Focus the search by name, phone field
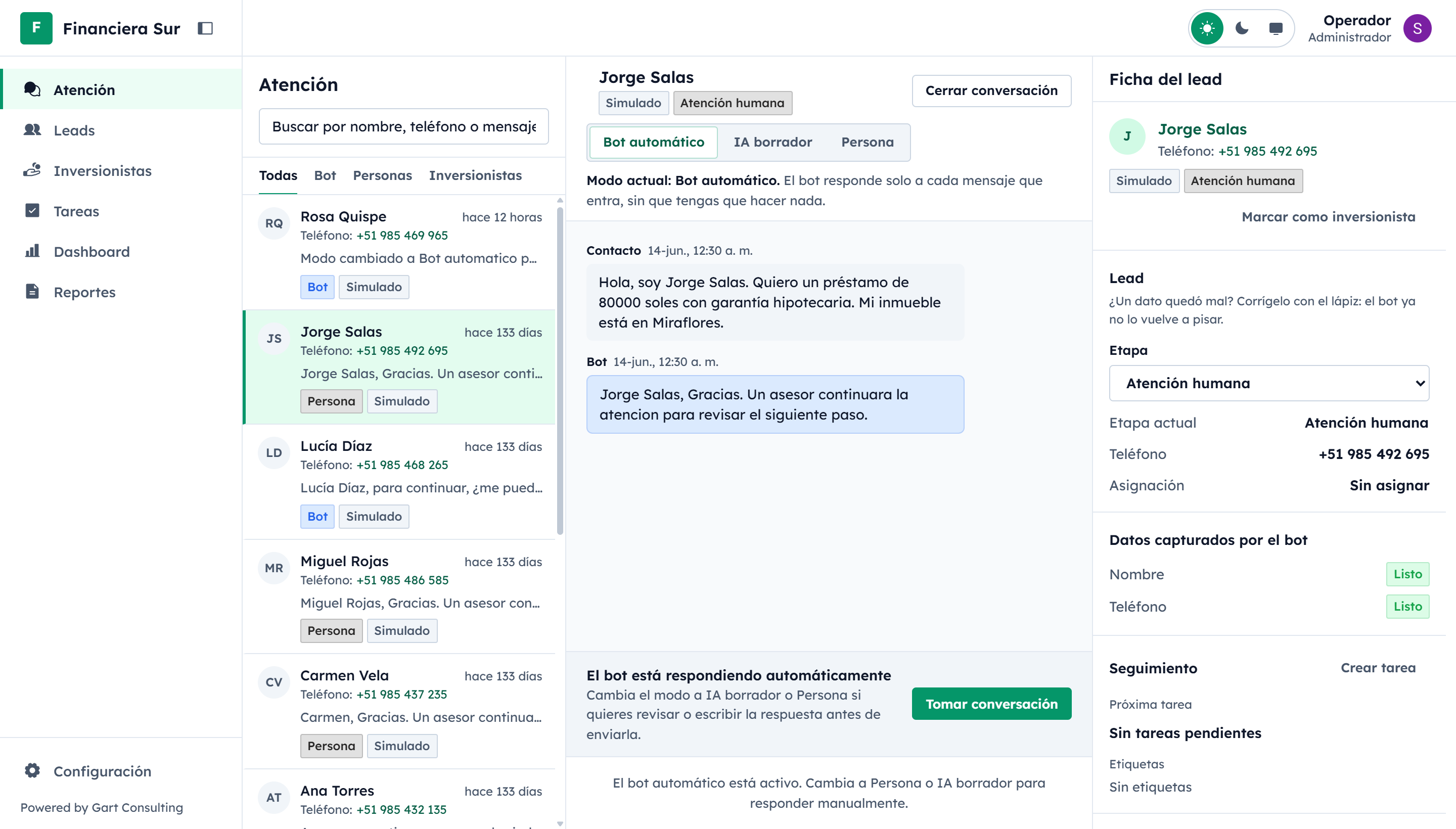The image size is (1456, 829). tap(403, 126)
